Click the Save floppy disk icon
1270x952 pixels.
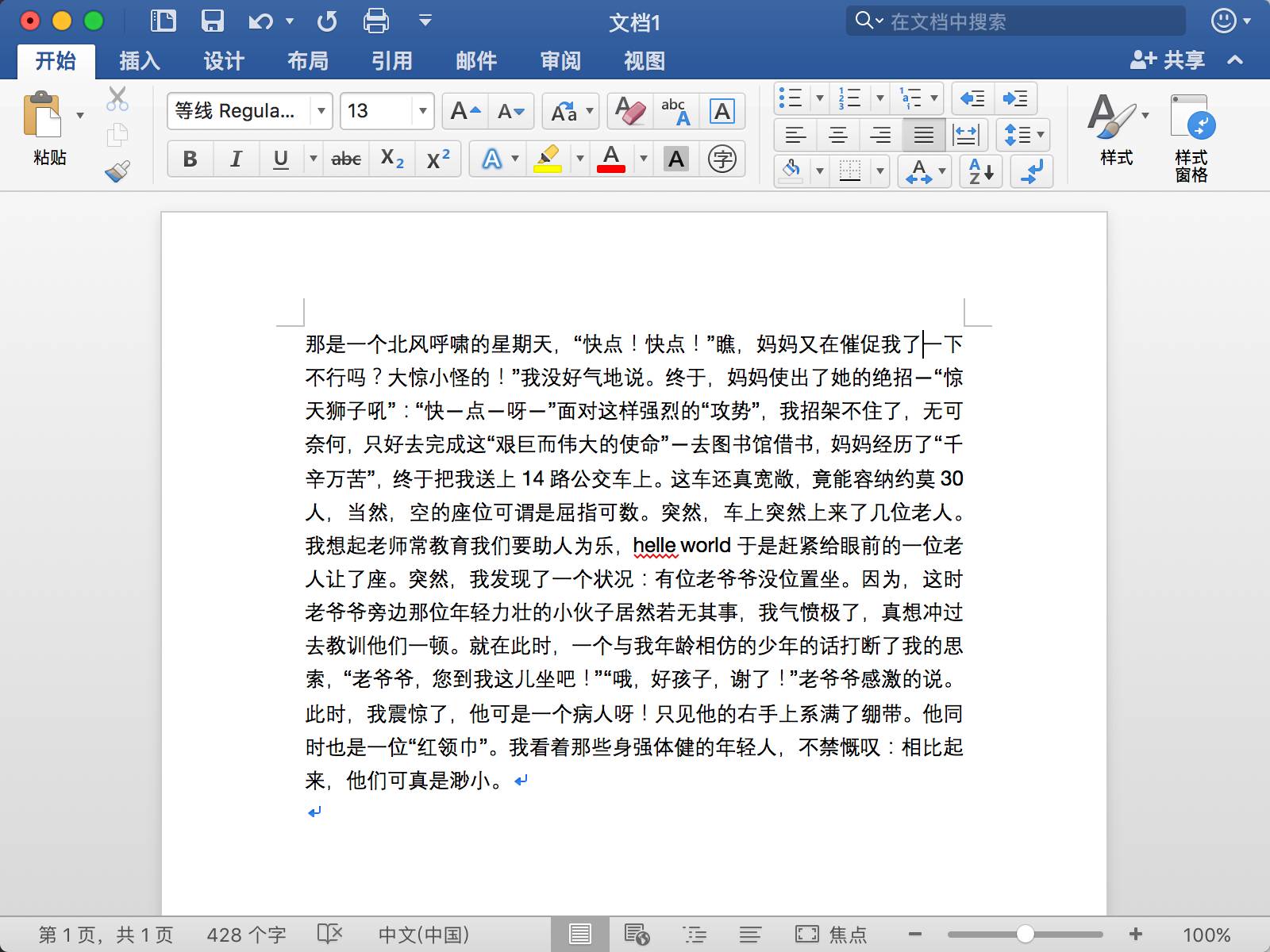[212, 21]
